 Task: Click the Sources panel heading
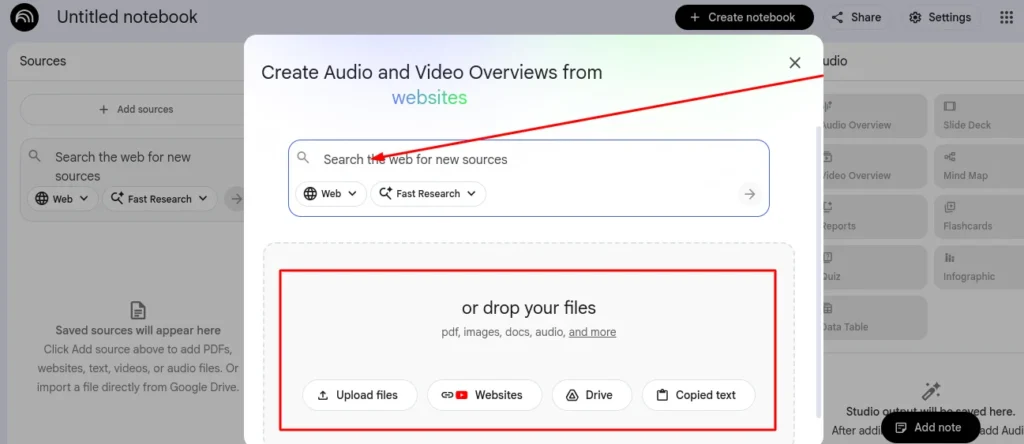tap(42, 61)
